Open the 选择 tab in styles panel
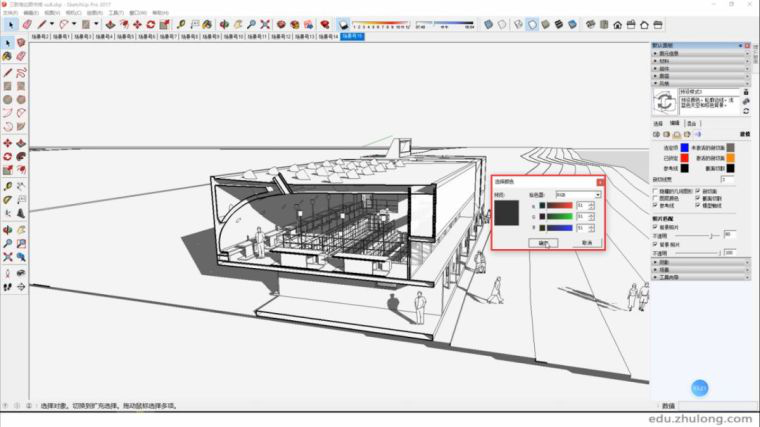 [658, 123]
